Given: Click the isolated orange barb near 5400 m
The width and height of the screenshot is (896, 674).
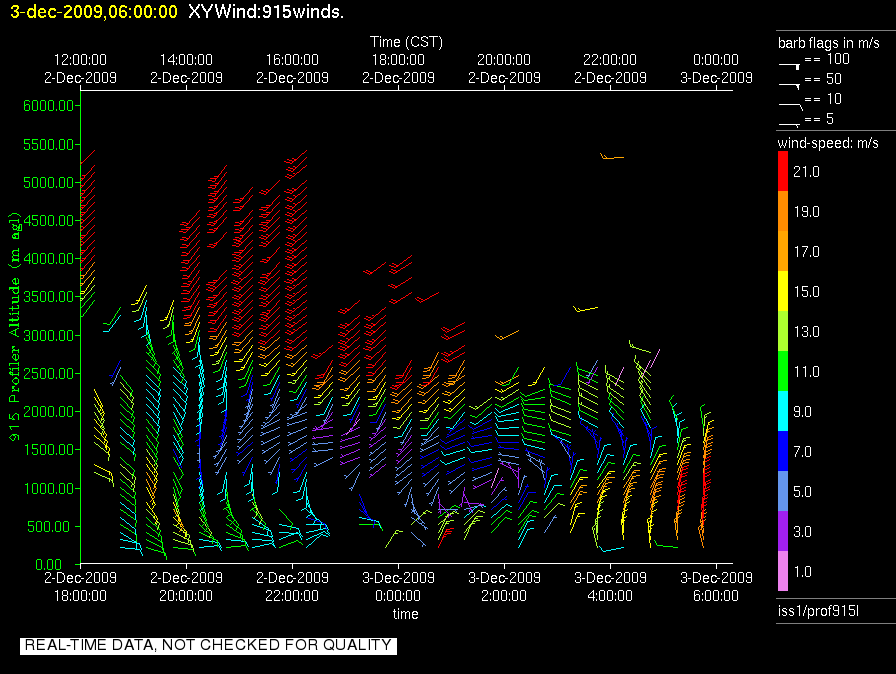Looking at the screenshot, I should (x=611, y=156).
